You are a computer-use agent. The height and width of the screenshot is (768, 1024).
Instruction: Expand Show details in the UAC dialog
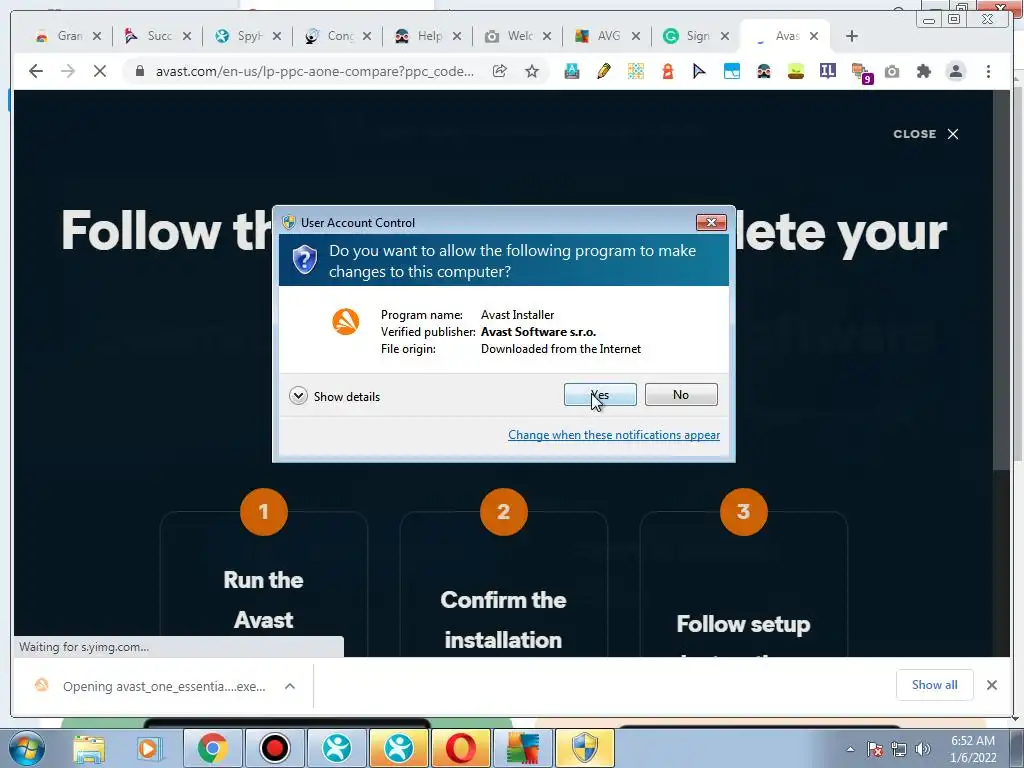click(x=334, y=396)
